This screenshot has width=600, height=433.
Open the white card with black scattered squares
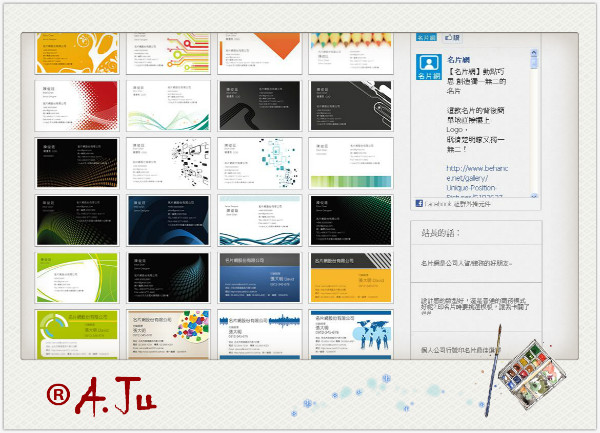point(168,163)
